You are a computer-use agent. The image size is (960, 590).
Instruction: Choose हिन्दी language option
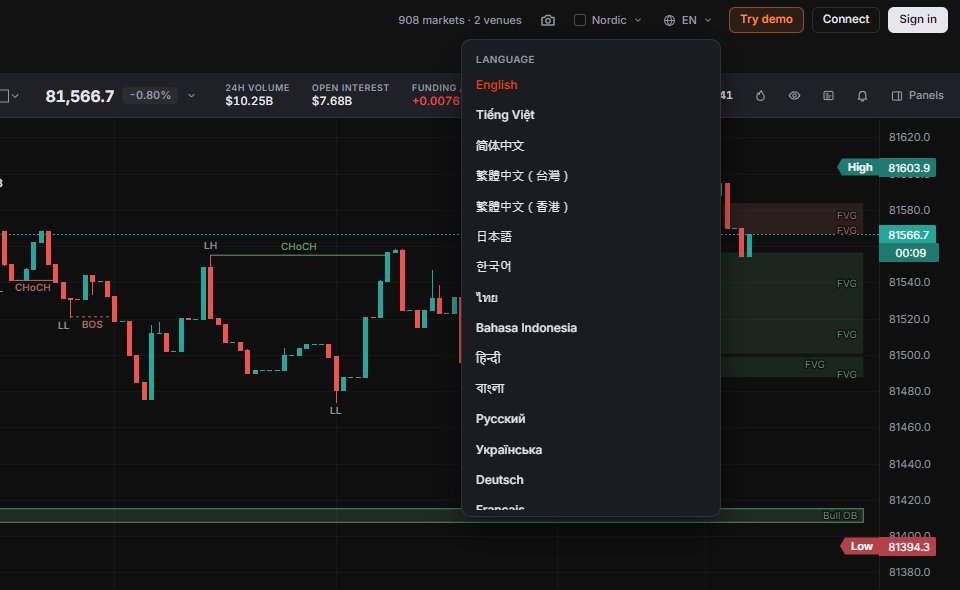click(x=488, y=358)
